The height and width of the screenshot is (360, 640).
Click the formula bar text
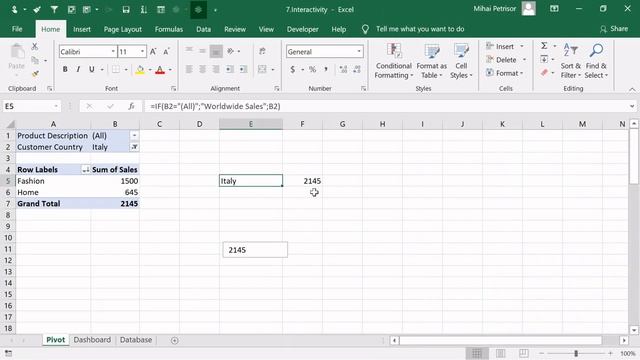(215, 107)
